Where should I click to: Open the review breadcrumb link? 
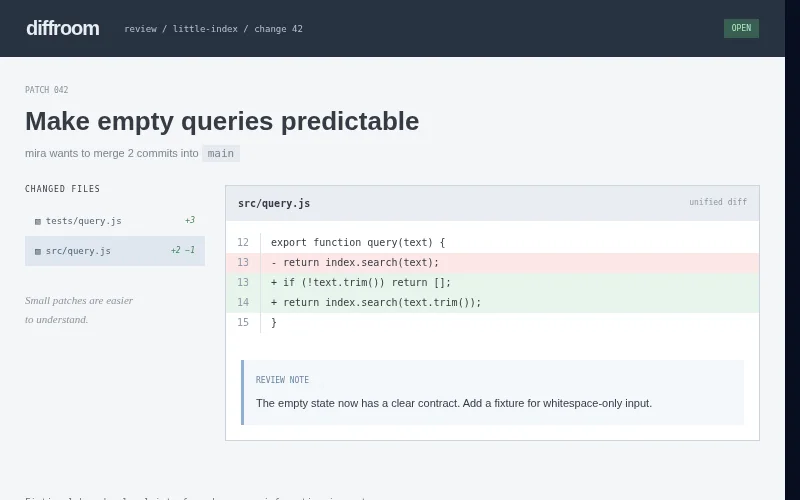point(140,29)
